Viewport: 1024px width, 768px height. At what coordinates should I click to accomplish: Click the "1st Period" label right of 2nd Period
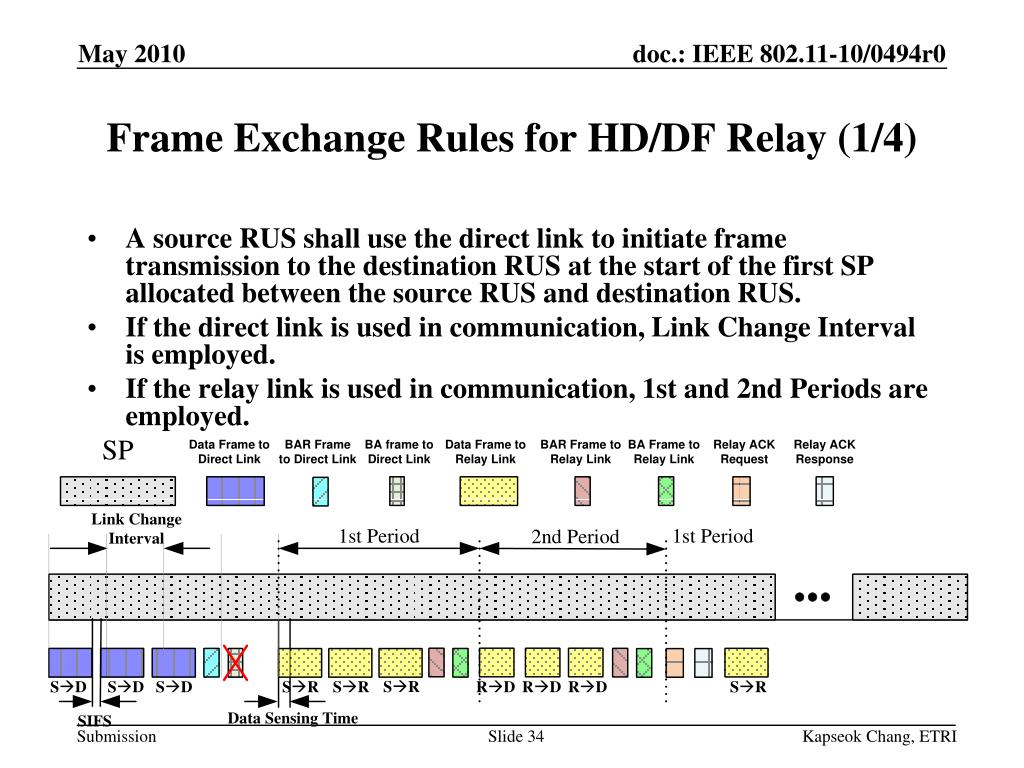pos(713,537)
